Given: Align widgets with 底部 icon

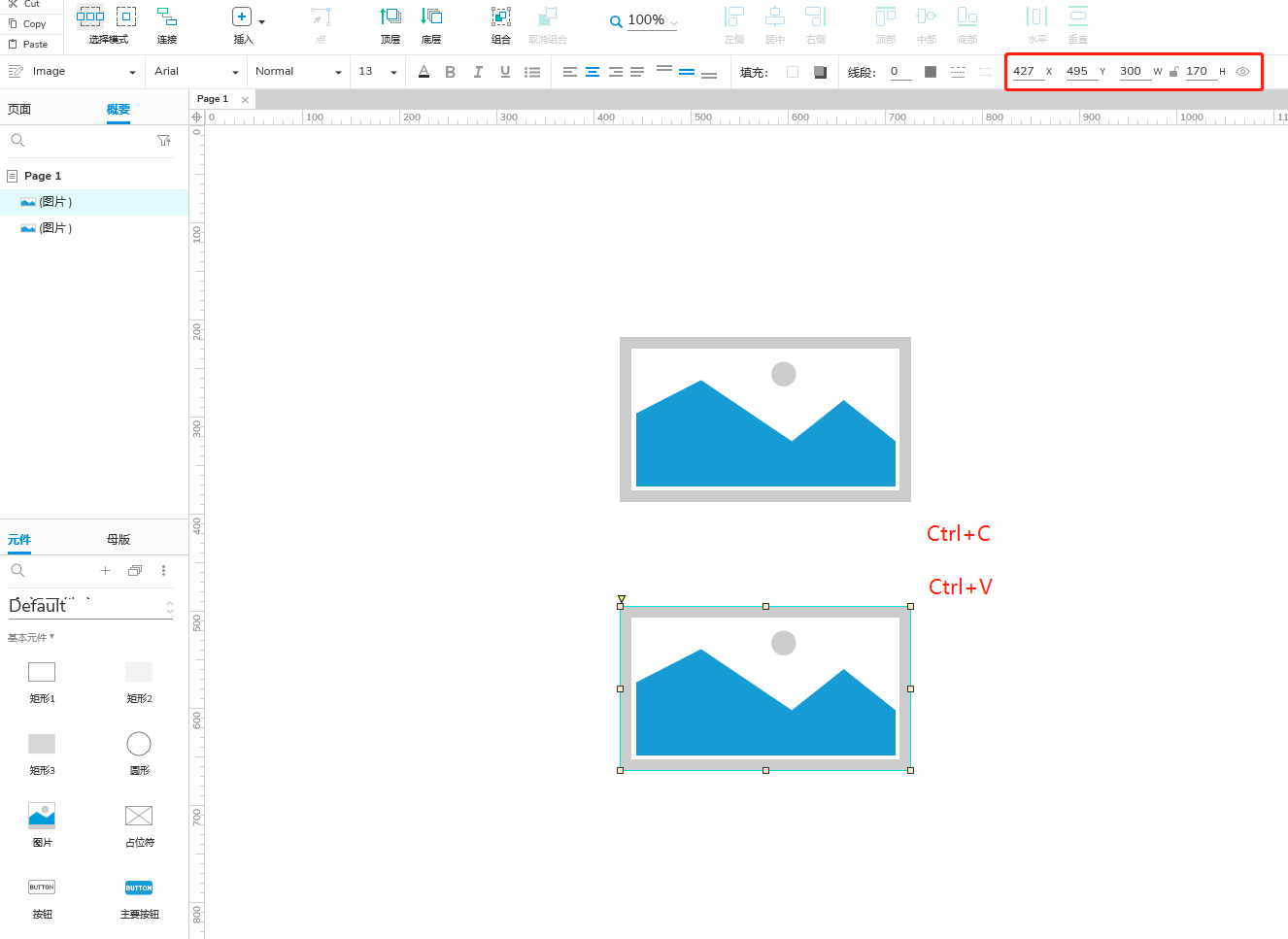Looking at the screenshot, I should (x=967, y=17).
